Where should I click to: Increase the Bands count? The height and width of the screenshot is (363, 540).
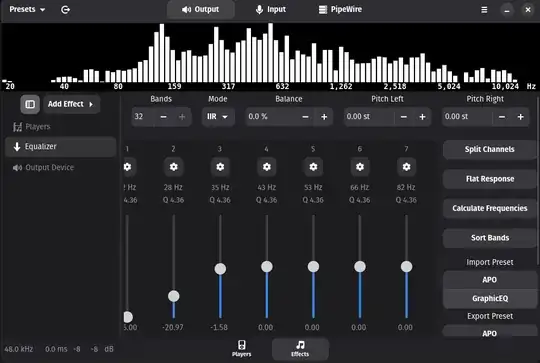tap(182, 117)
